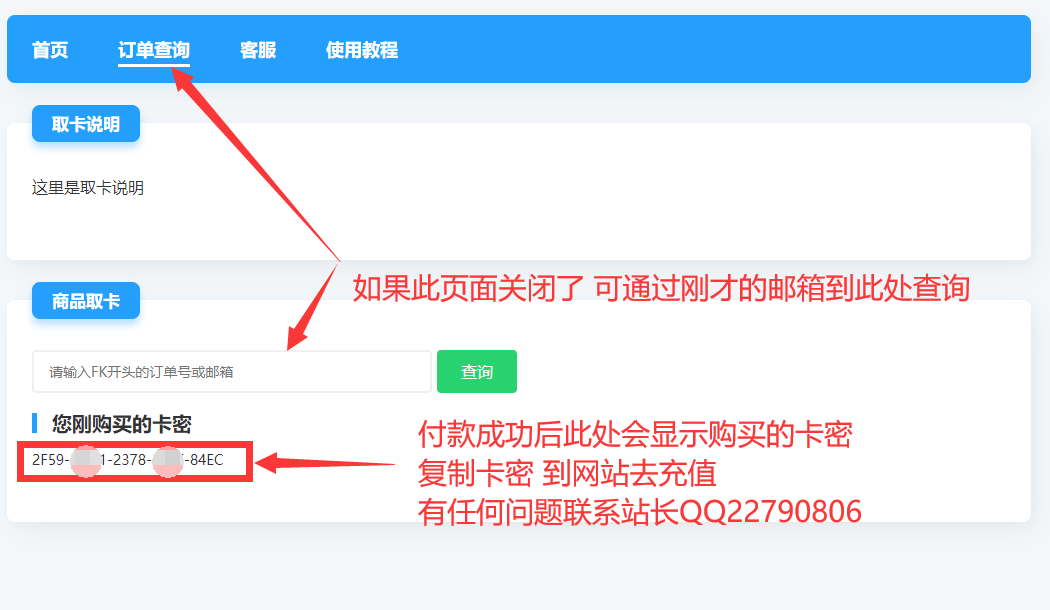
Task: Click the 复制卡密 到网站去充值 note
Action: 567,473
